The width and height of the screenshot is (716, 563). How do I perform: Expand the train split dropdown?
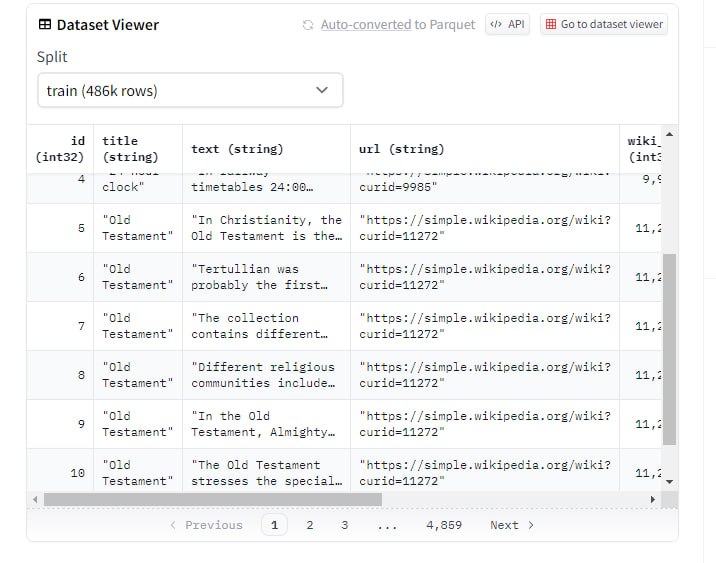[190, 90]
